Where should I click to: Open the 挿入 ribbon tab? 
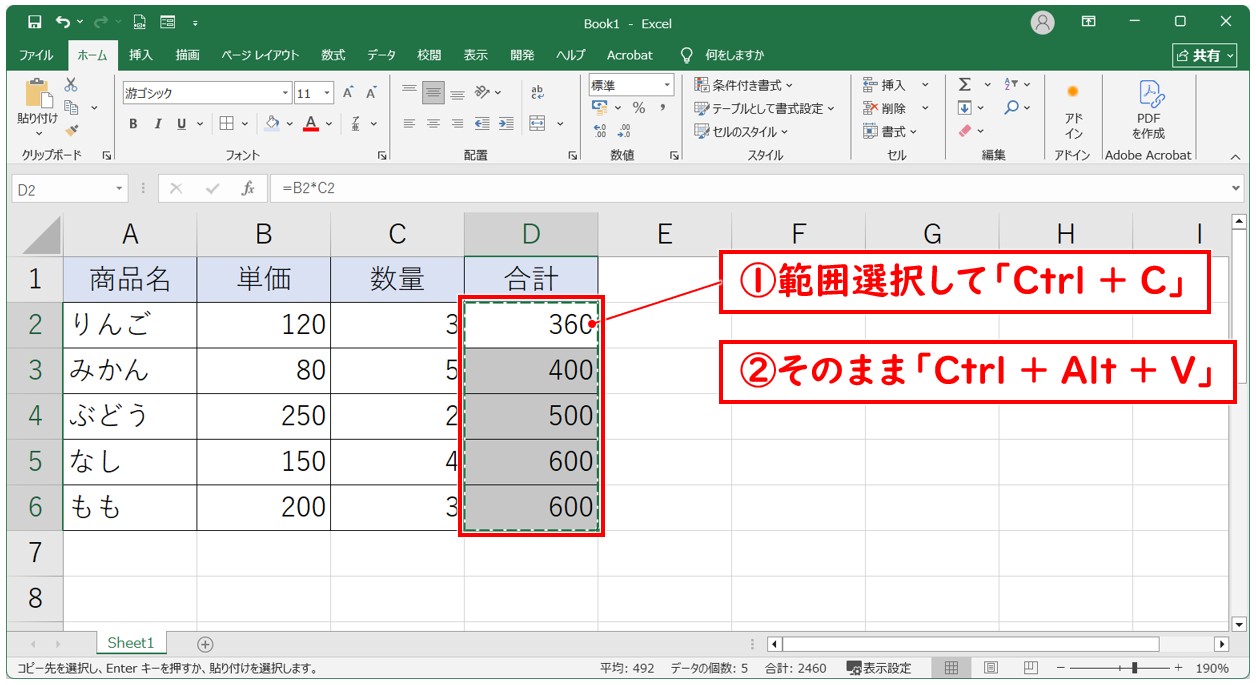[x=141, y=55]
